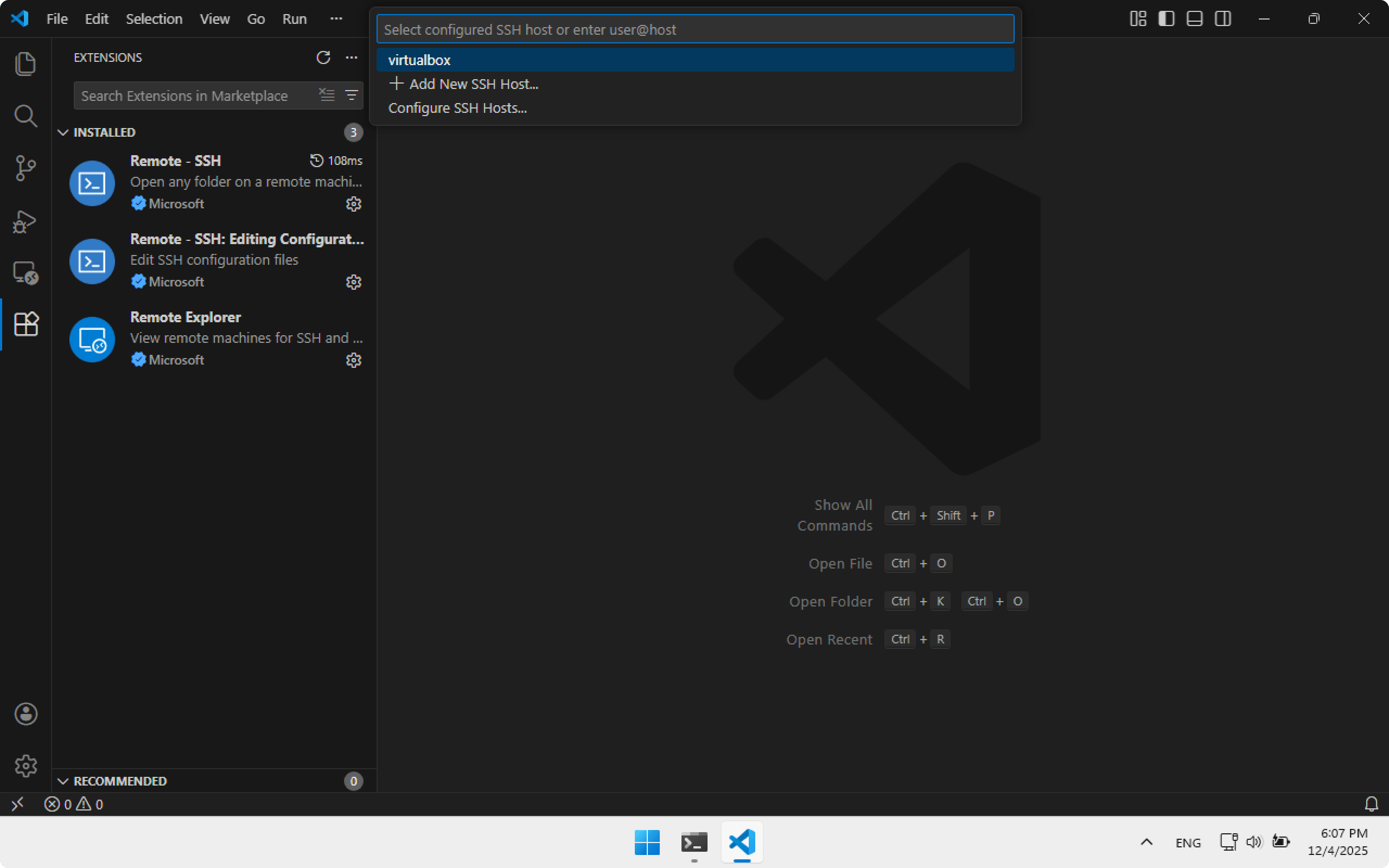This screenshot has width=1389, height=868.
Task: Open the Run menu
Action: click(x=294, y=19)
